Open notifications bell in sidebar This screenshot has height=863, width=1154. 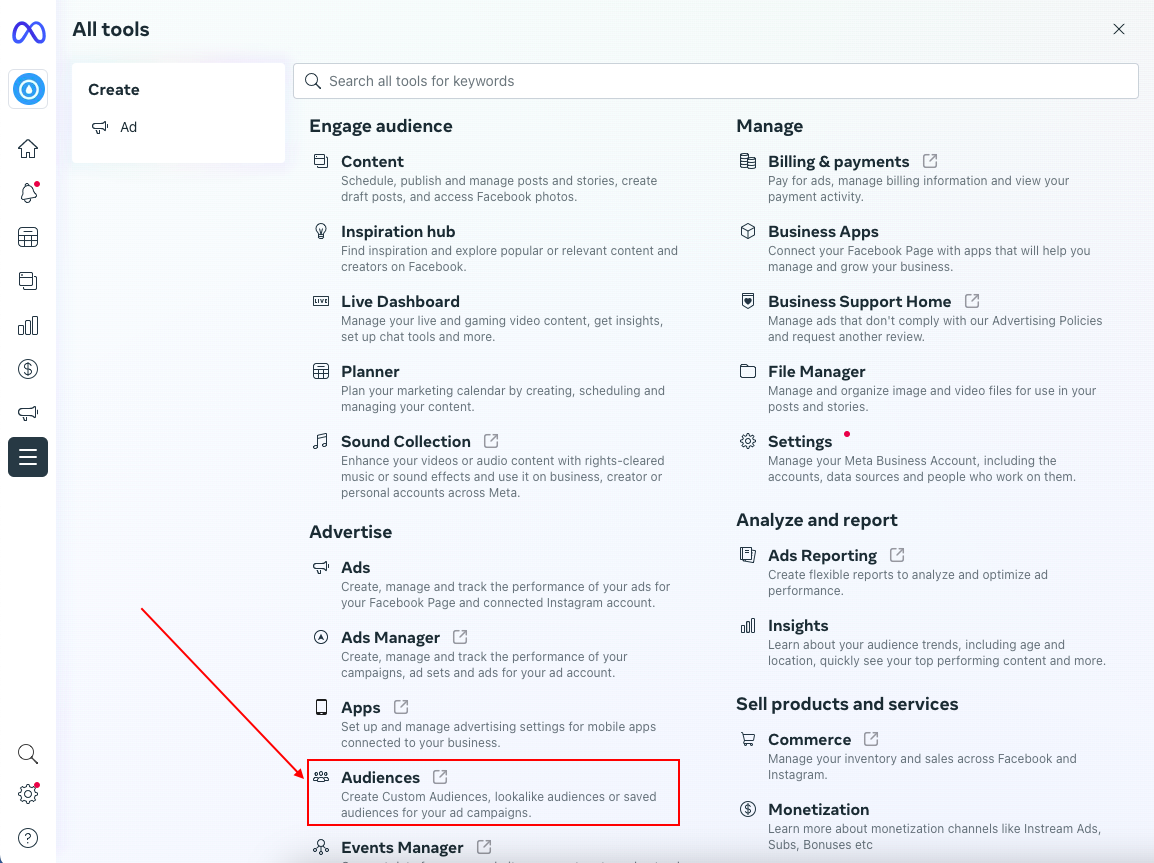(28, 193)
